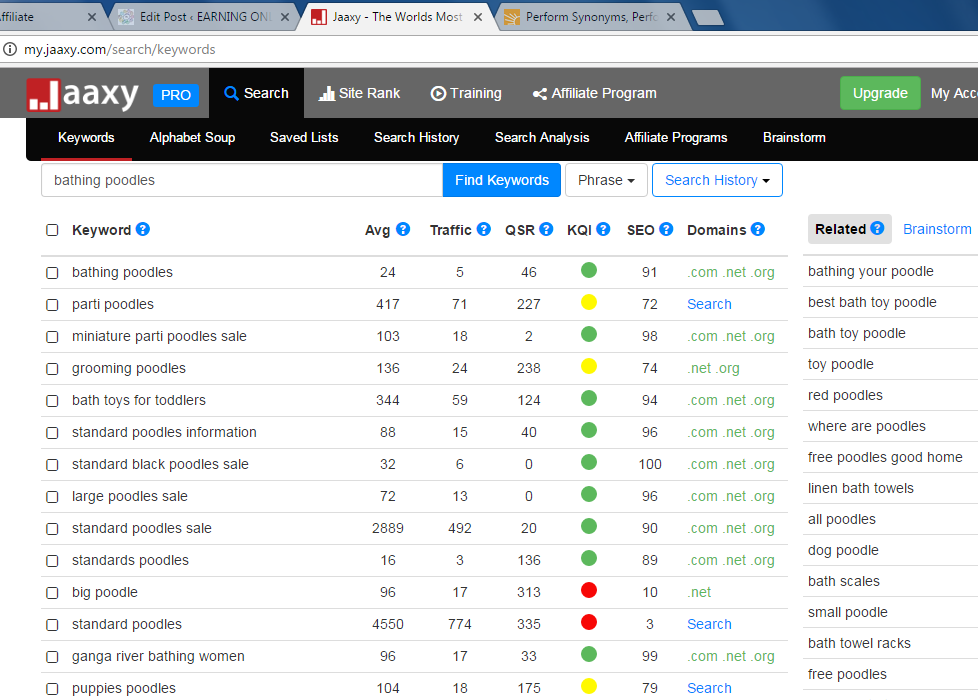Click the yellow KQI dot for puppies poodles
Screen dimensions: 978x700
coord(589,686)
